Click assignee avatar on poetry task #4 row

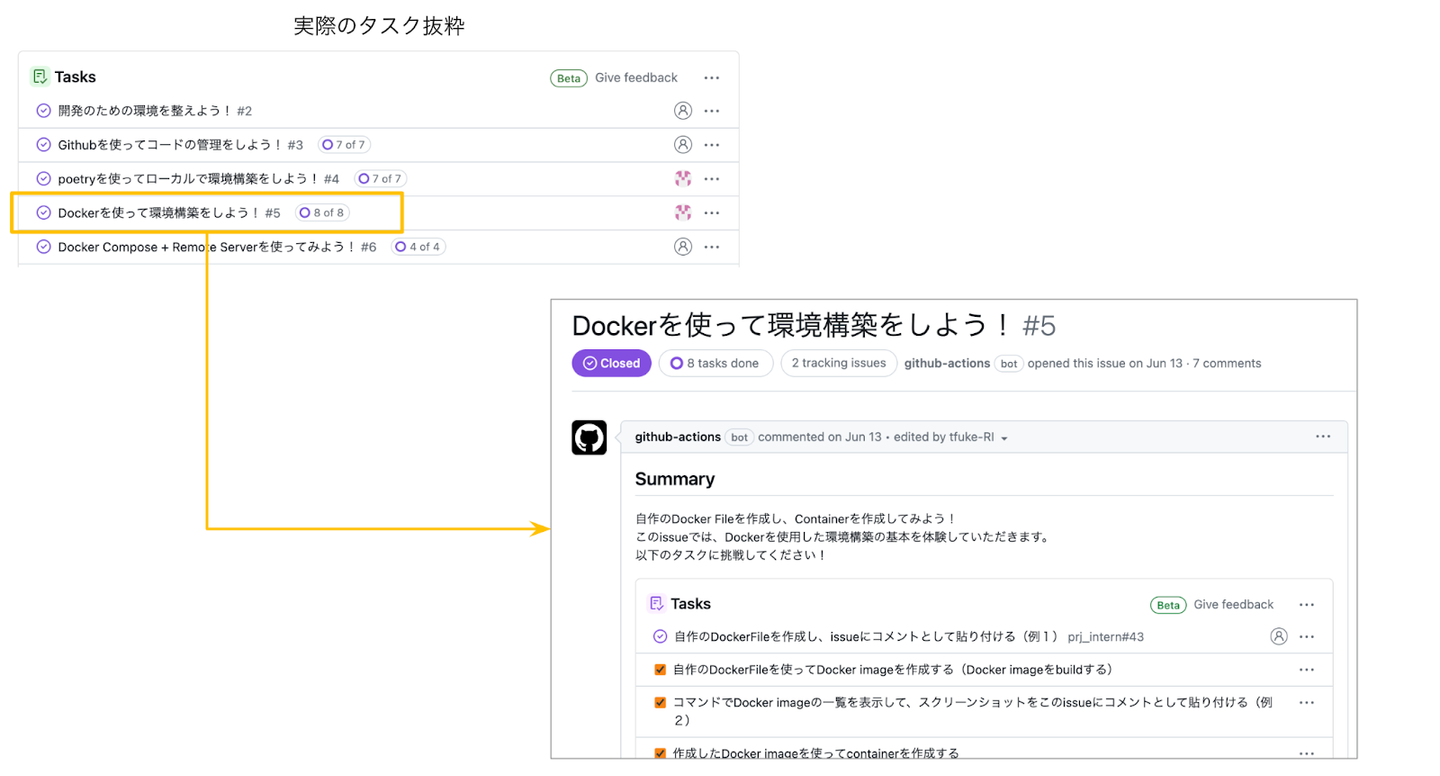(683, 179)
